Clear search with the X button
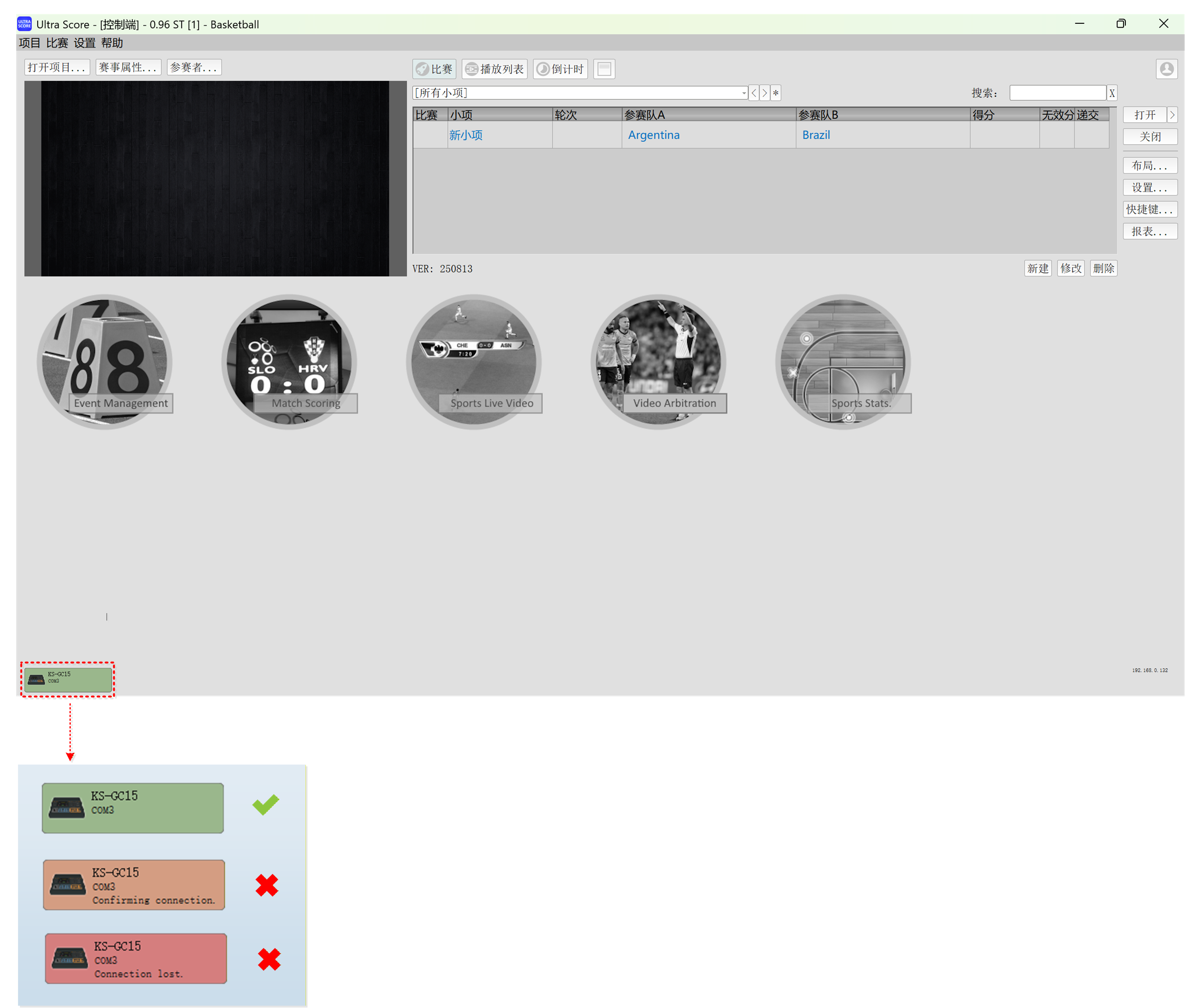1203x1008 pixels. coord(1111,93)
